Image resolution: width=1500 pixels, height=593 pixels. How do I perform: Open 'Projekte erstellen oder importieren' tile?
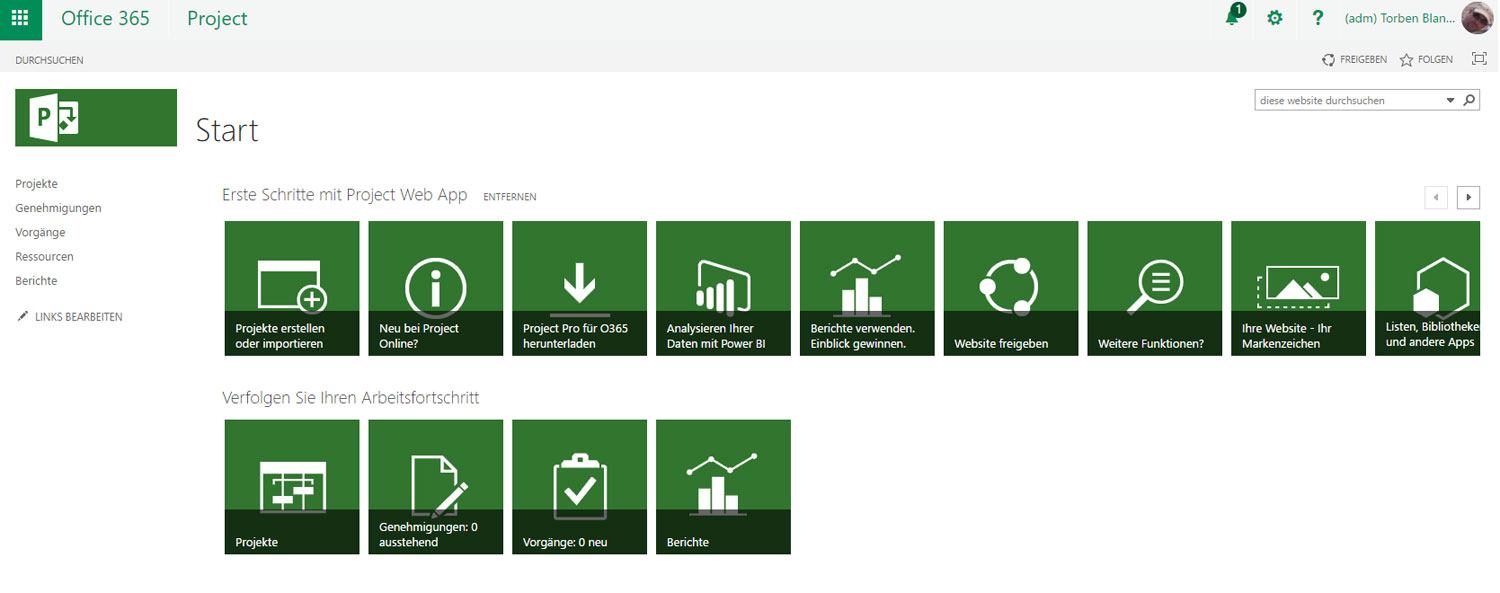click(292, 288)
